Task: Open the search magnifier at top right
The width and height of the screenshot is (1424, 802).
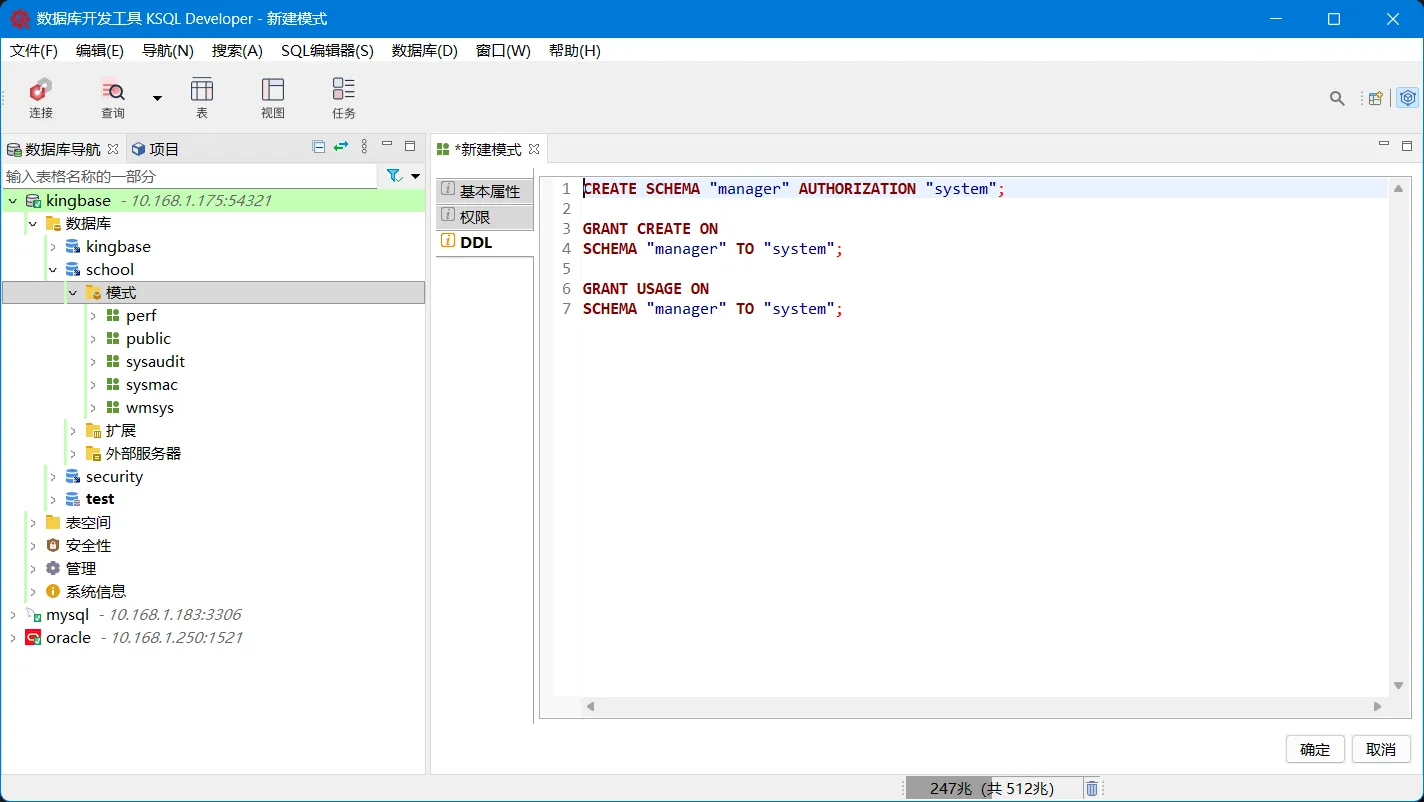Action: [1337, 99]
